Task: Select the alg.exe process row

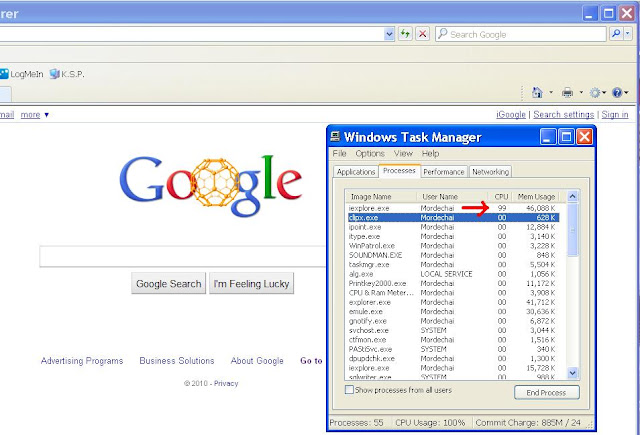Action: (x=453, y=274)
